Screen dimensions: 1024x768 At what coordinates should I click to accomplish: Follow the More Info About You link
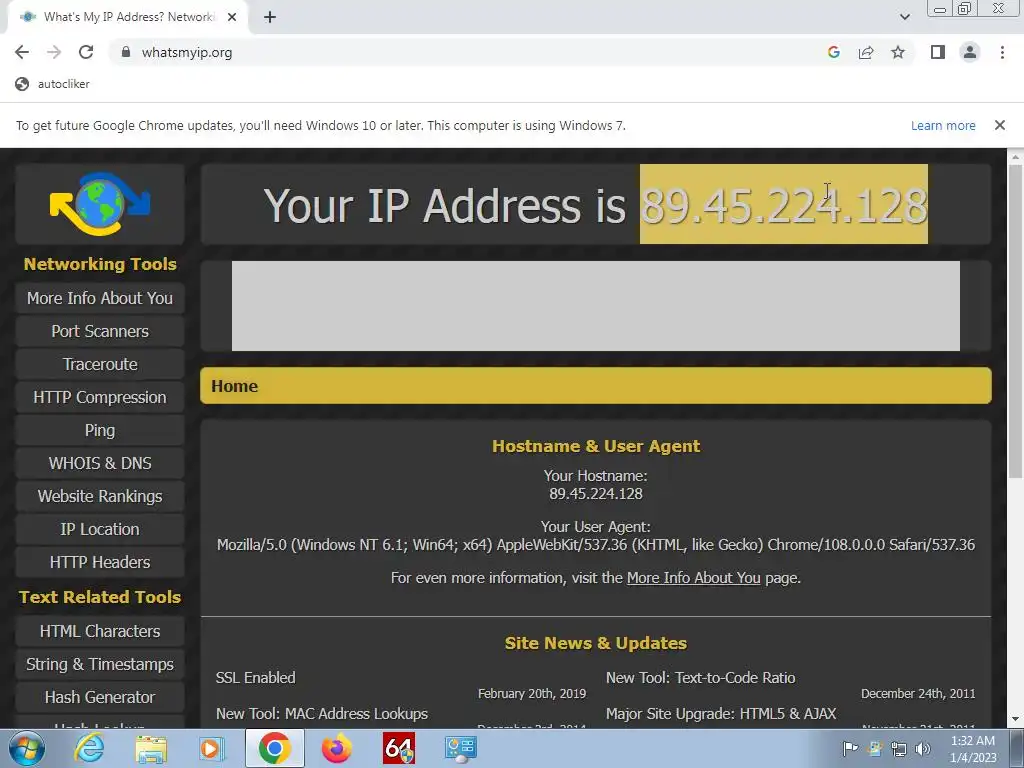click(x=694, y=578)
